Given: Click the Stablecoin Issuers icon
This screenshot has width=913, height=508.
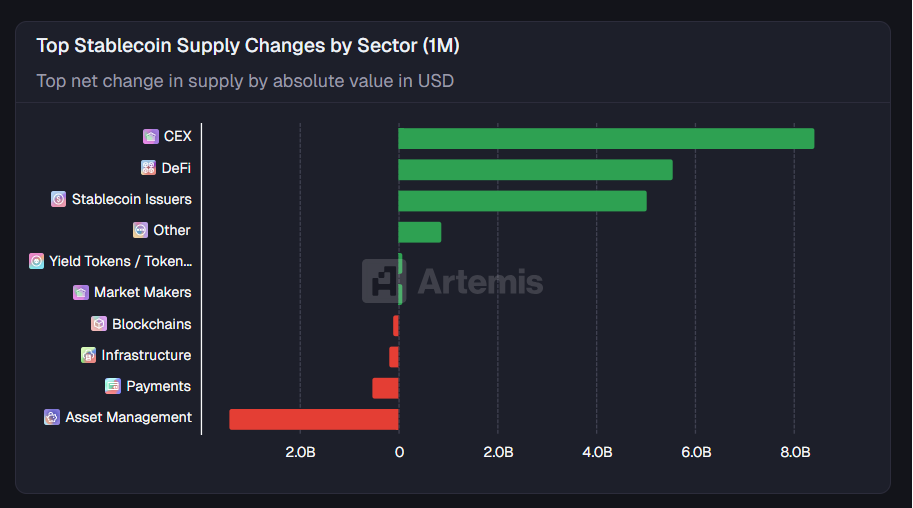Looking at the screenshot, I should coord(59,199).
